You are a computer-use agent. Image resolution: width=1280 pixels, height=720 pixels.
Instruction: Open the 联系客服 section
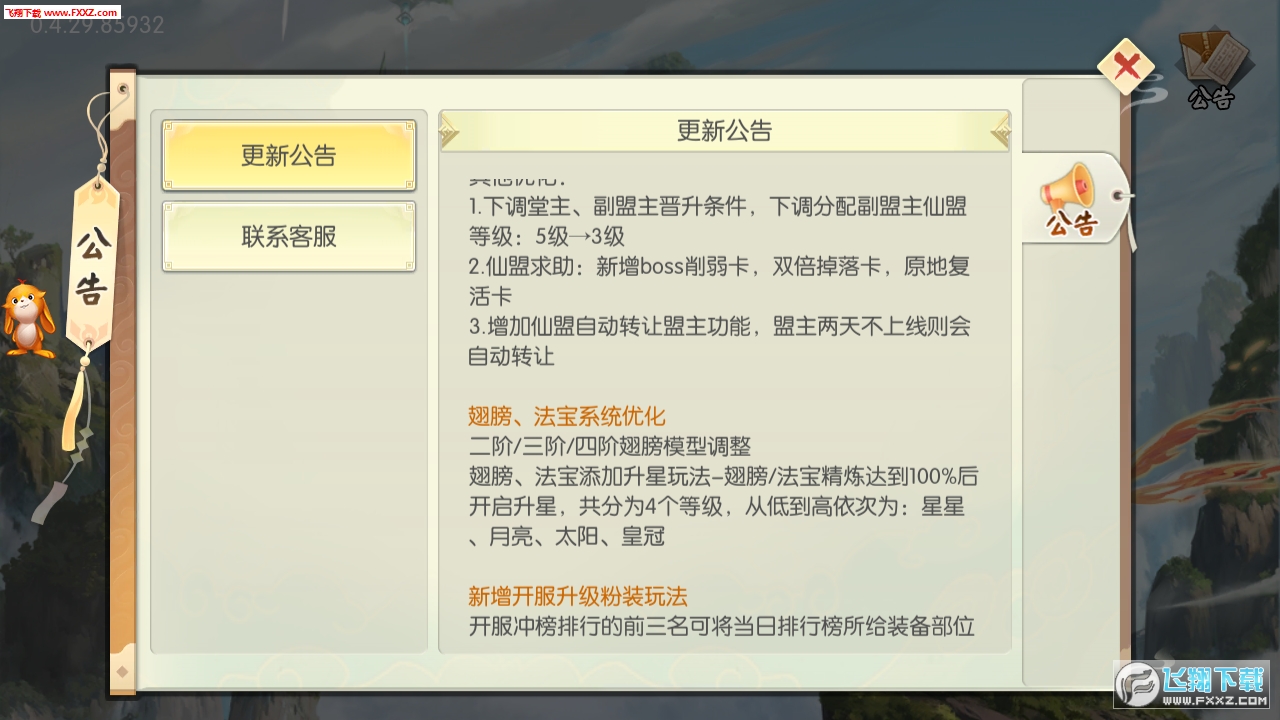[289, 237]
